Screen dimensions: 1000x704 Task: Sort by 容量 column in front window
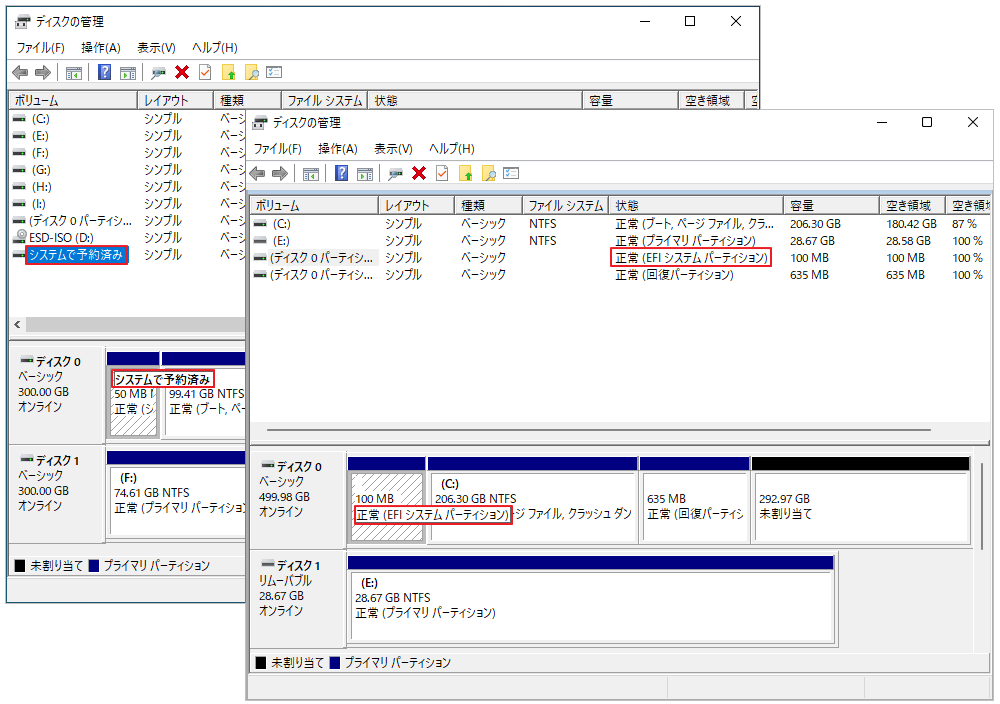pyautogui.click(x=832, y=205)
